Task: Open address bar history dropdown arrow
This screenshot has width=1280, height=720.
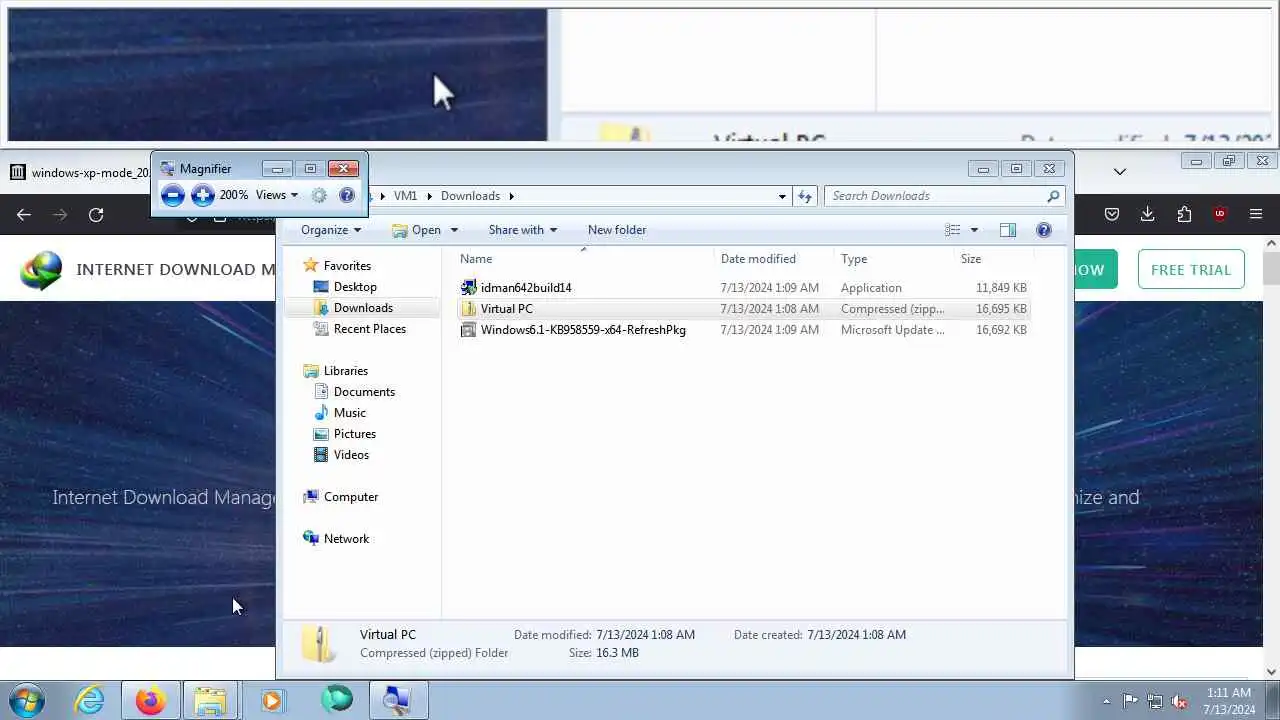Action: coord(782,196)
